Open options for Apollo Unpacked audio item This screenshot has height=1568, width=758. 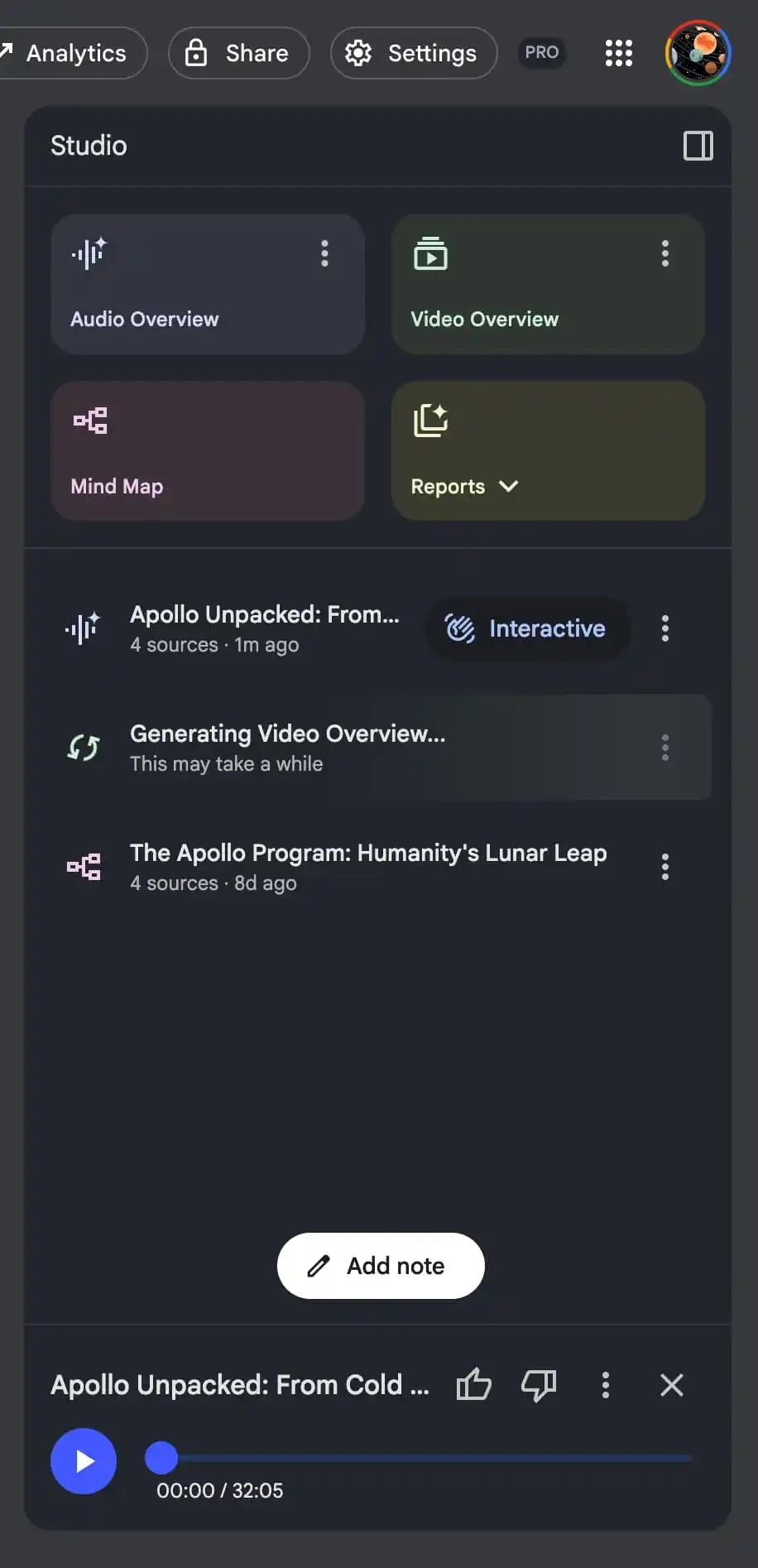[664, 628]
